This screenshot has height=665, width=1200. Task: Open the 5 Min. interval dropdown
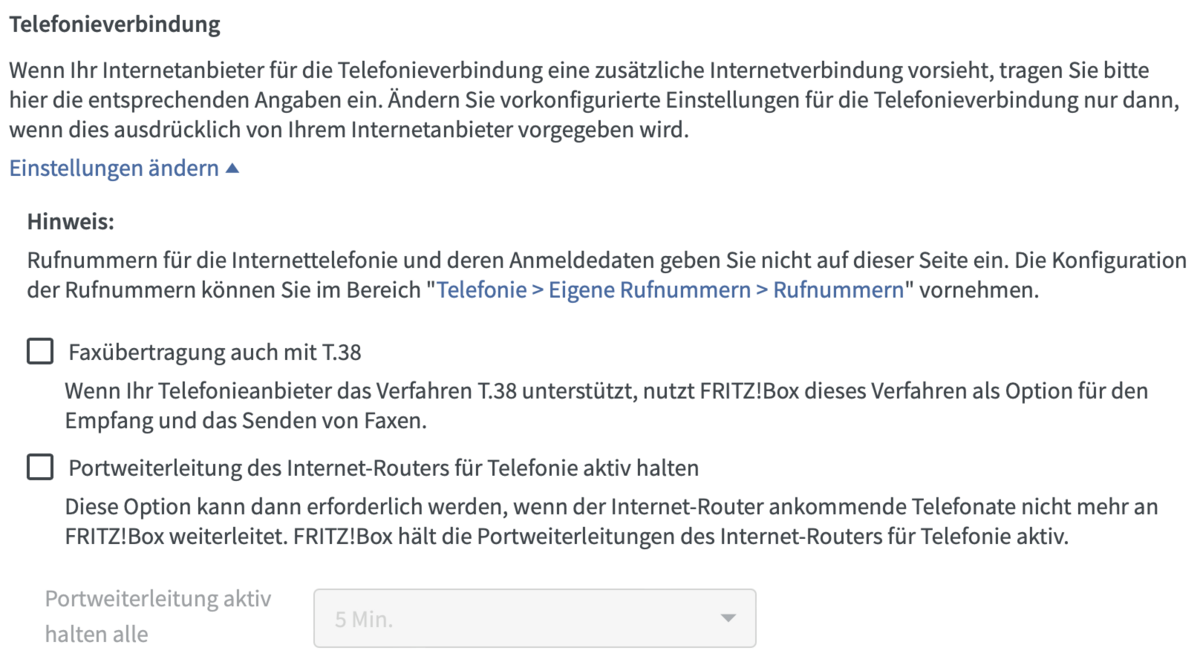coord(535,619)
